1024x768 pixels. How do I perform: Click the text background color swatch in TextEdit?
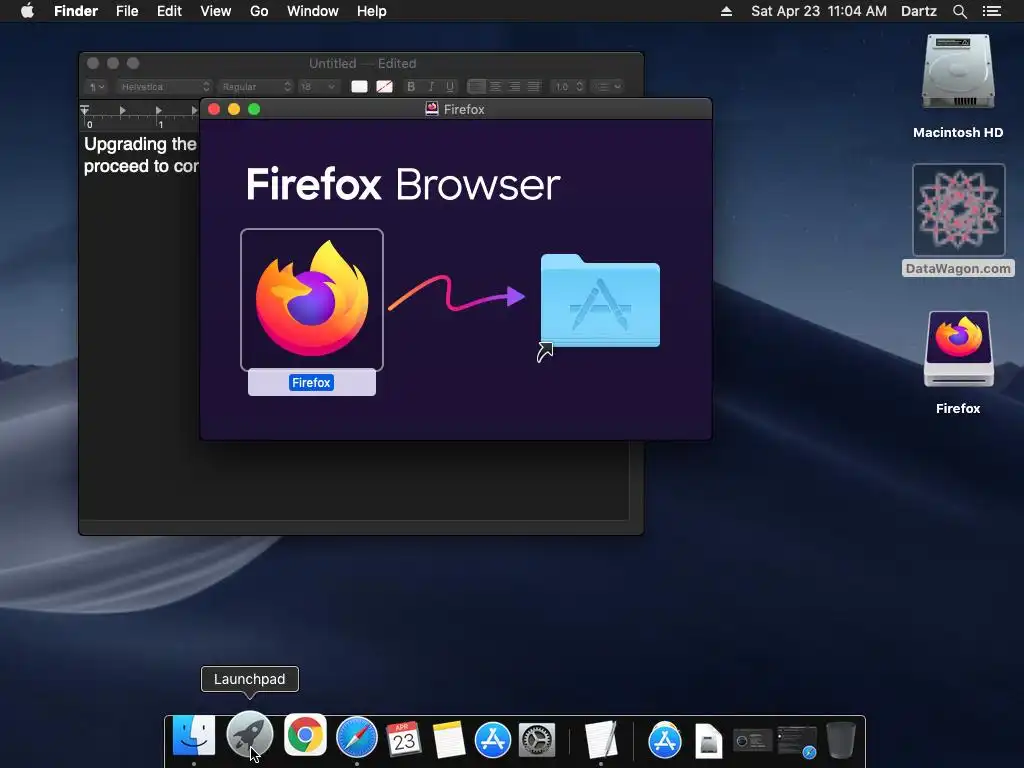point(384,86)
